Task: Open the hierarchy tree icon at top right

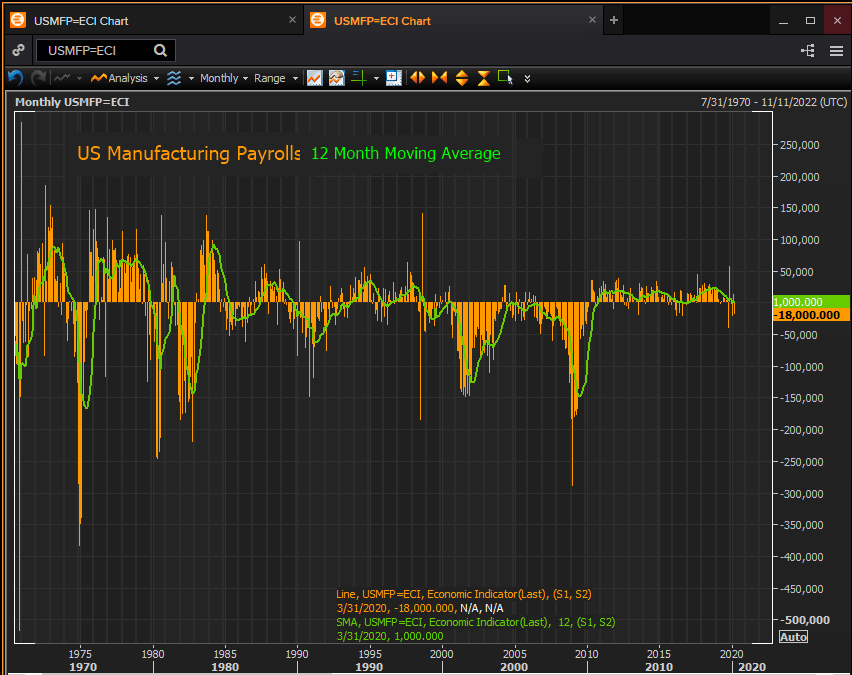Action: (x=808, y=50)
